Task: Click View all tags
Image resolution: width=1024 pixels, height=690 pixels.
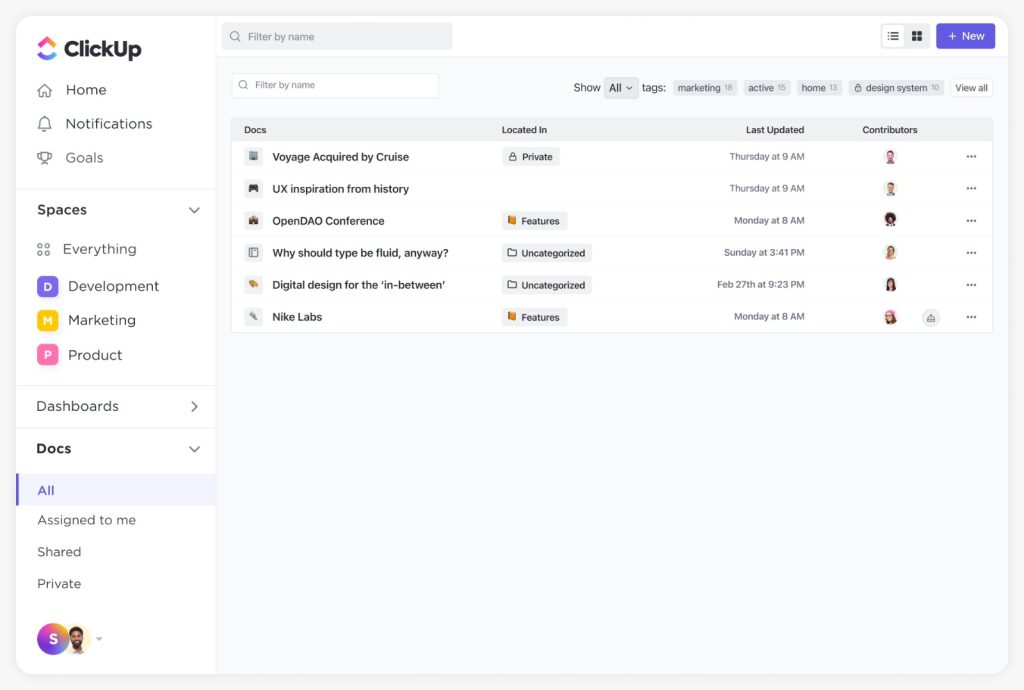Action: coord(971,88)
